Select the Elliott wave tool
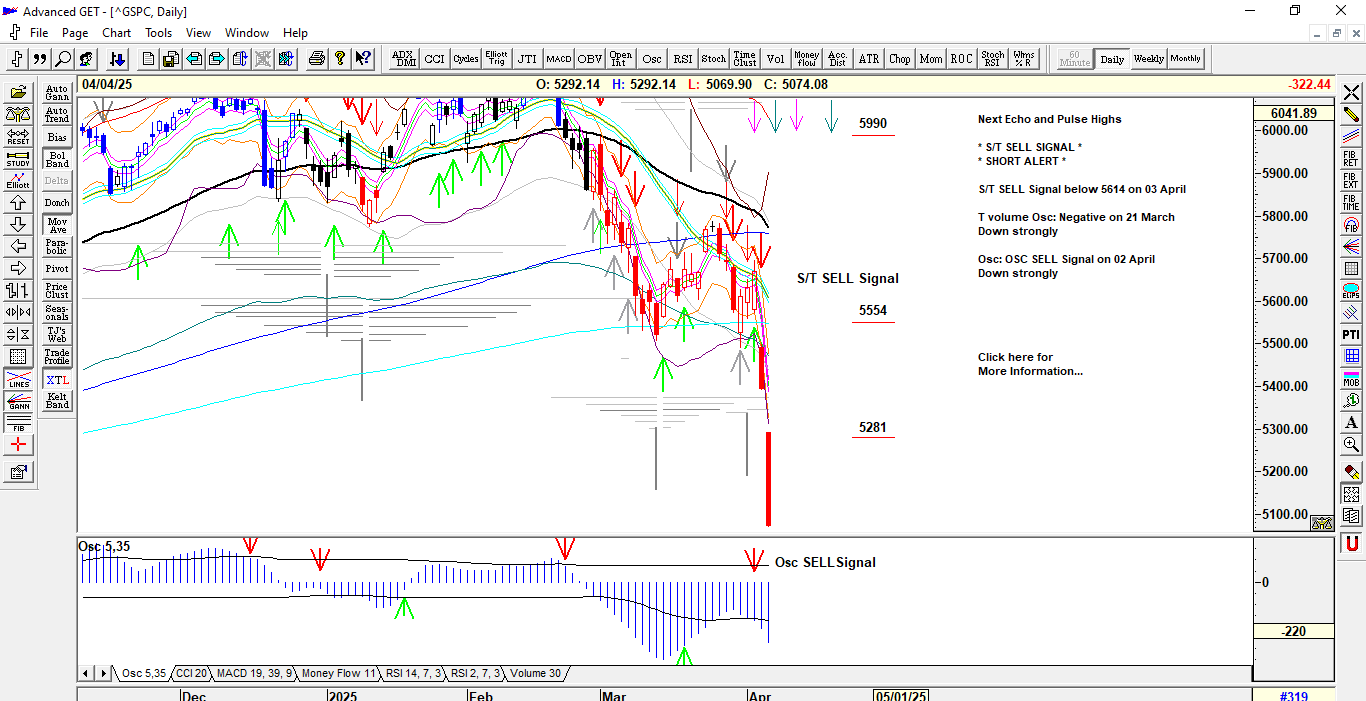The height and width of the screenshot is (701, 1366). 18,180
